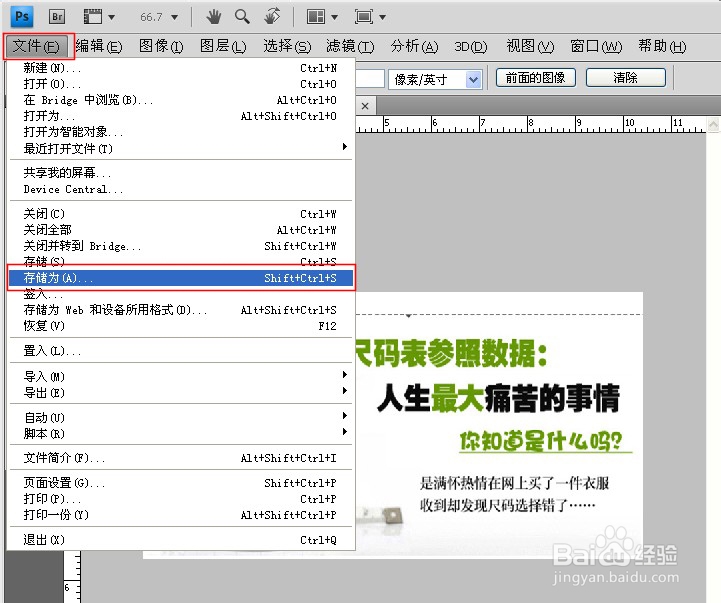
Task: Choose 关闭全部 menu entry
Action: [x=180, y=230]
